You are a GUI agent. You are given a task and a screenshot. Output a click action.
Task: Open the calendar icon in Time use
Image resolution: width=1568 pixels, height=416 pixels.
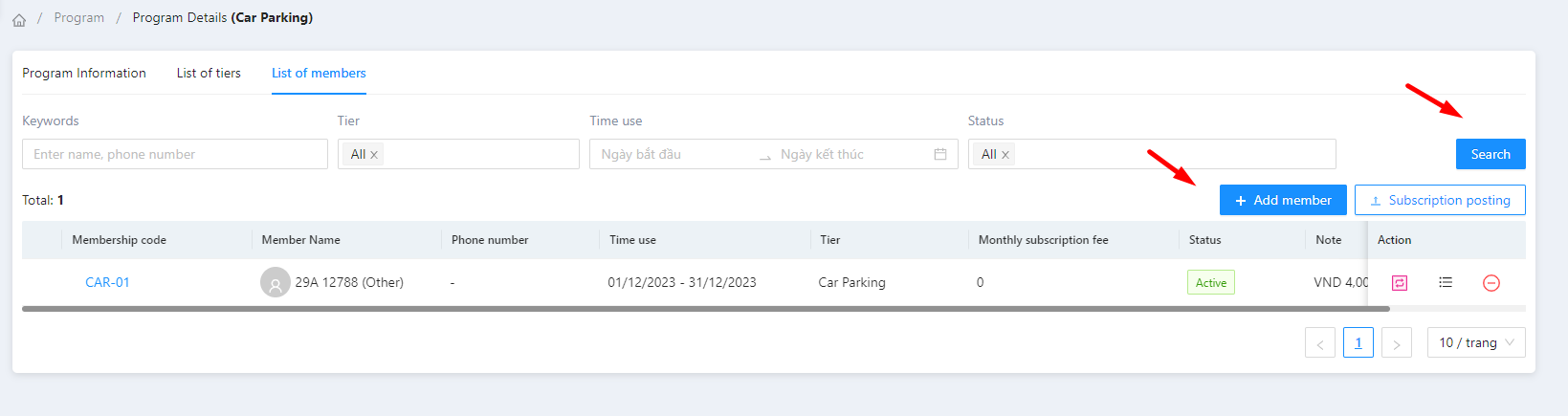(x=940, y=155)
